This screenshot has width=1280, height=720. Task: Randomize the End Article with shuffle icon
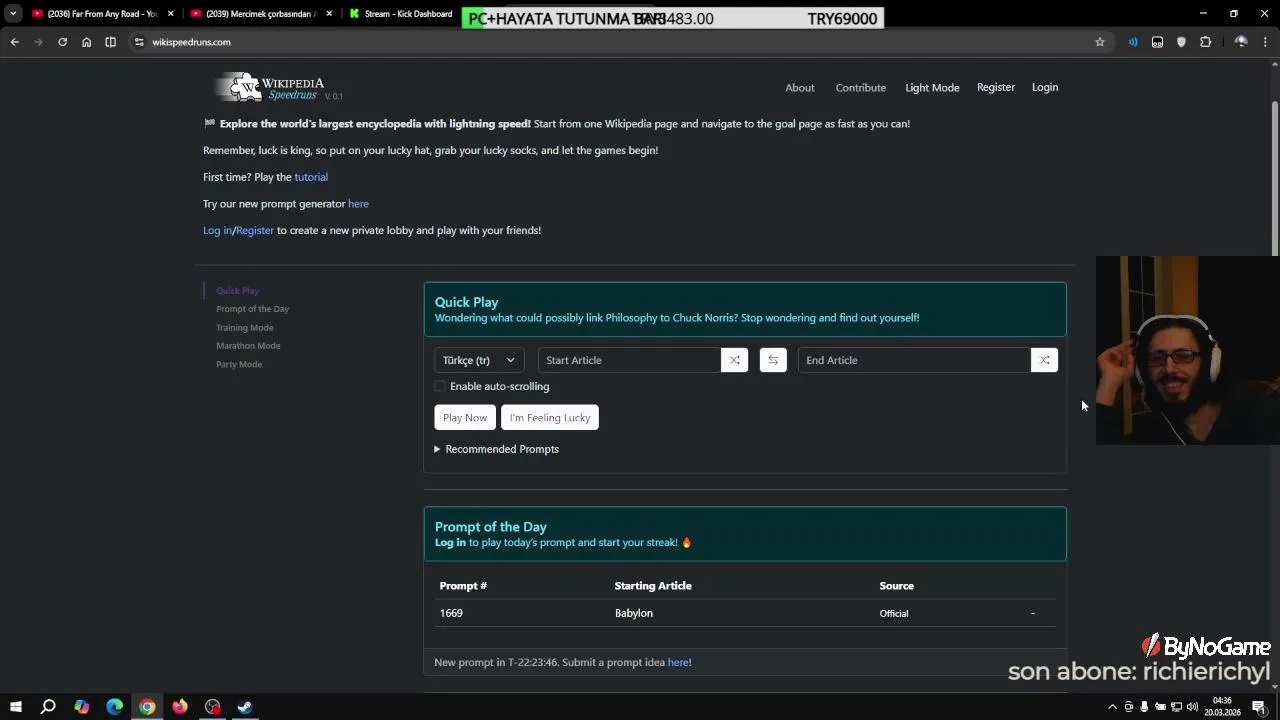click(1044, 360)
